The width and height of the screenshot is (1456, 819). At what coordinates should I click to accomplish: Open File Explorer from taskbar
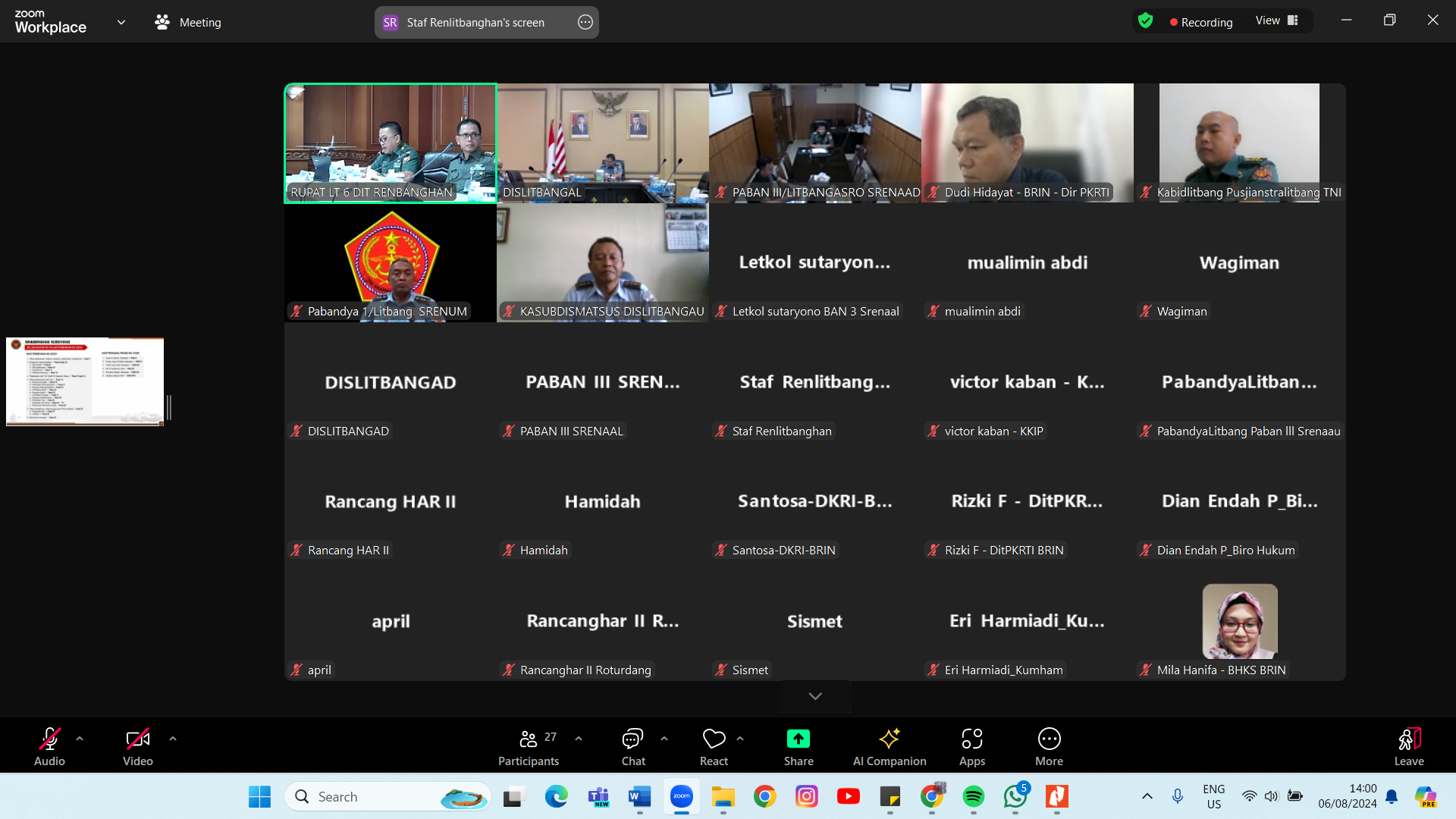tap(723, 796)
